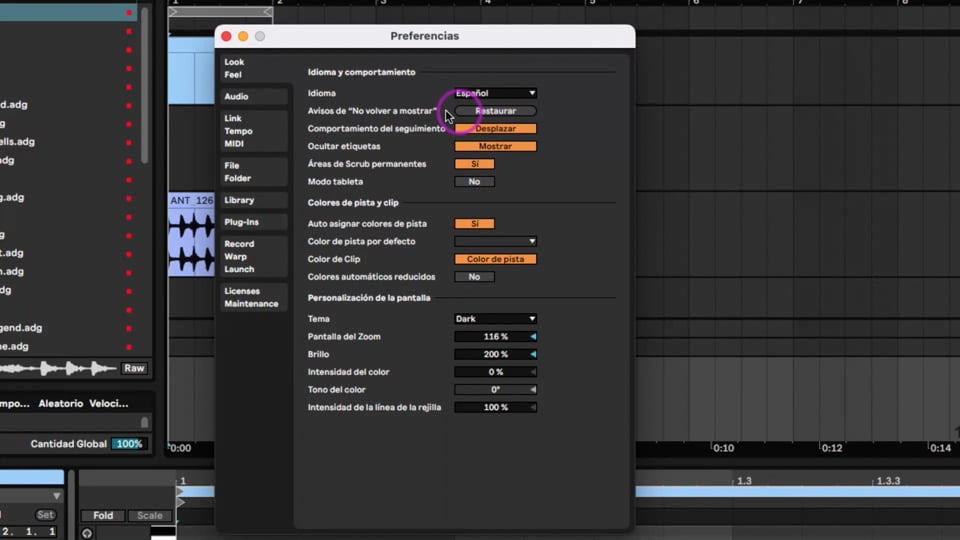Screen dimensions: 960x540
Task: Toggle Ocultar etiquetas Mostrar button
Action: click(495, 146)
